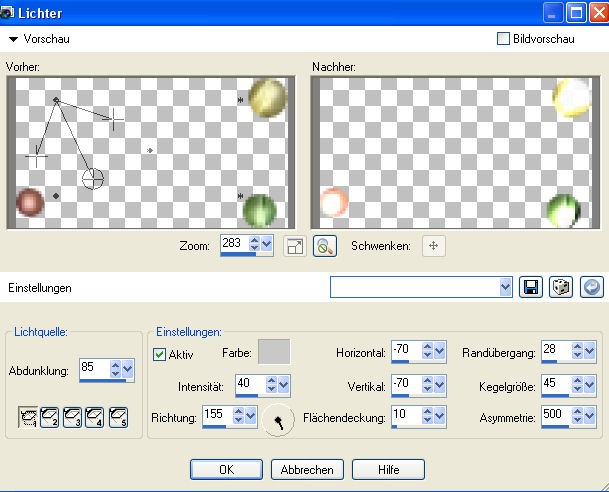The height and width of the screenshot is (492, 609).
Task: Open the Zoom value dropdown arrow
Action: pyautogui.click(x=267, y=245)
